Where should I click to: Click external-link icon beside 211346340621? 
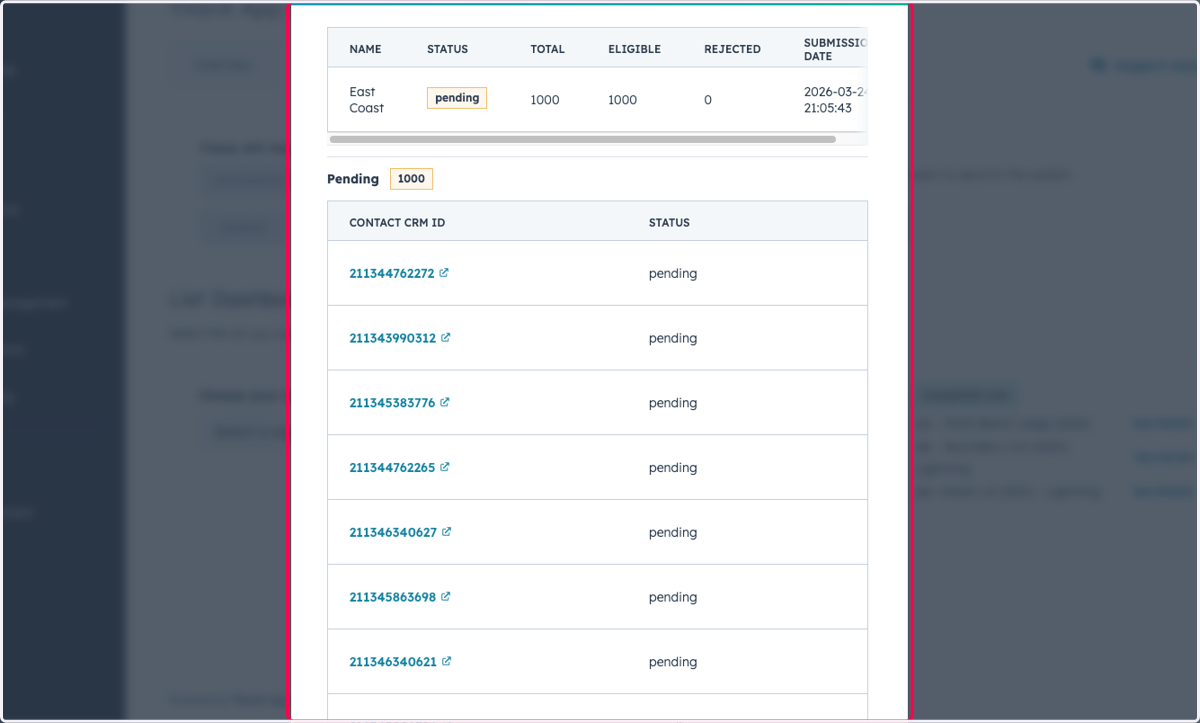446,661
